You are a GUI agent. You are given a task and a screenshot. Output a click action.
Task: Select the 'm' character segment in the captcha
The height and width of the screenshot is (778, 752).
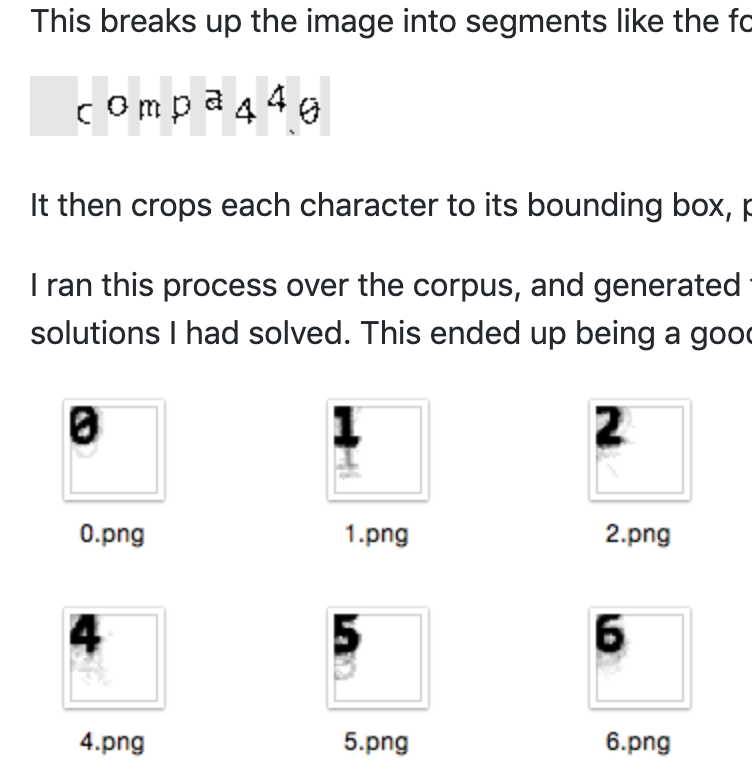(x=150, y=108)
